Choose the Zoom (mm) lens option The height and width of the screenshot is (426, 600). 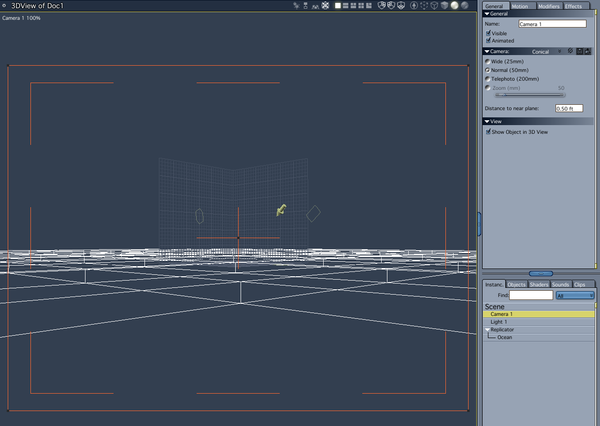[x=488, y=88]
